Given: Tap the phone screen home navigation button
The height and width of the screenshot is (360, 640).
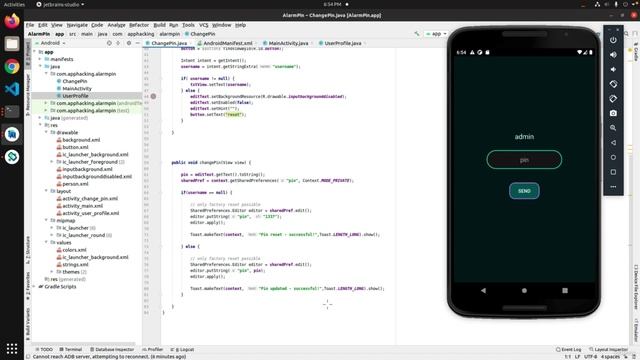Looking at the screenshot, I should pyautogui.click(x=524, y=291).
